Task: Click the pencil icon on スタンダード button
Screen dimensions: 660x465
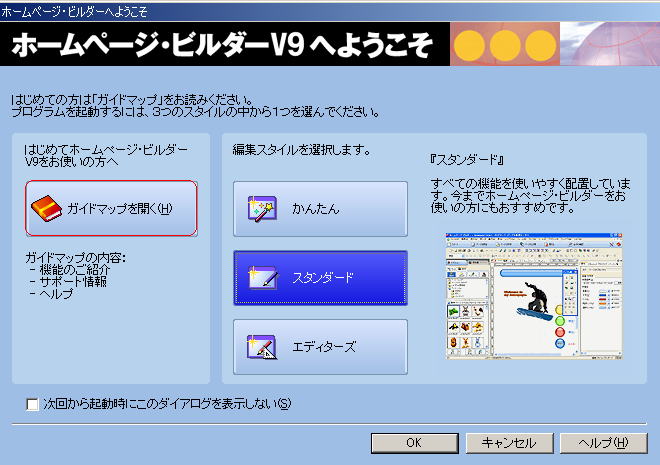Action: click(x=261, y=278)
